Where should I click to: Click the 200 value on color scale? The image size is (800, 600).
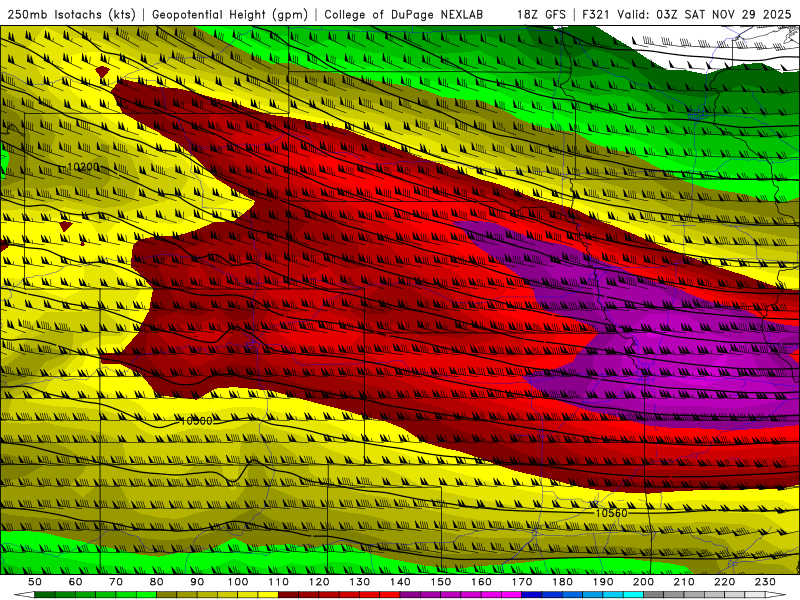[643, 582]
